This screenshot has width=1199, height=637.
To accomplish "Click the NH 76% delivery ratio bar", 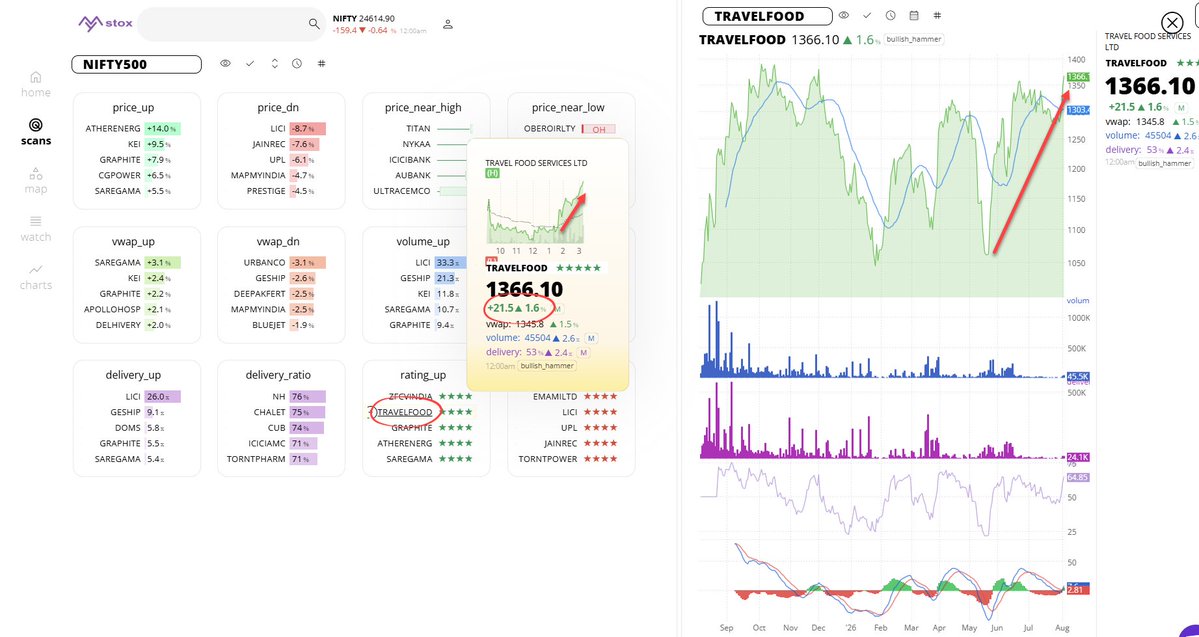I will [x=307, y=396].
